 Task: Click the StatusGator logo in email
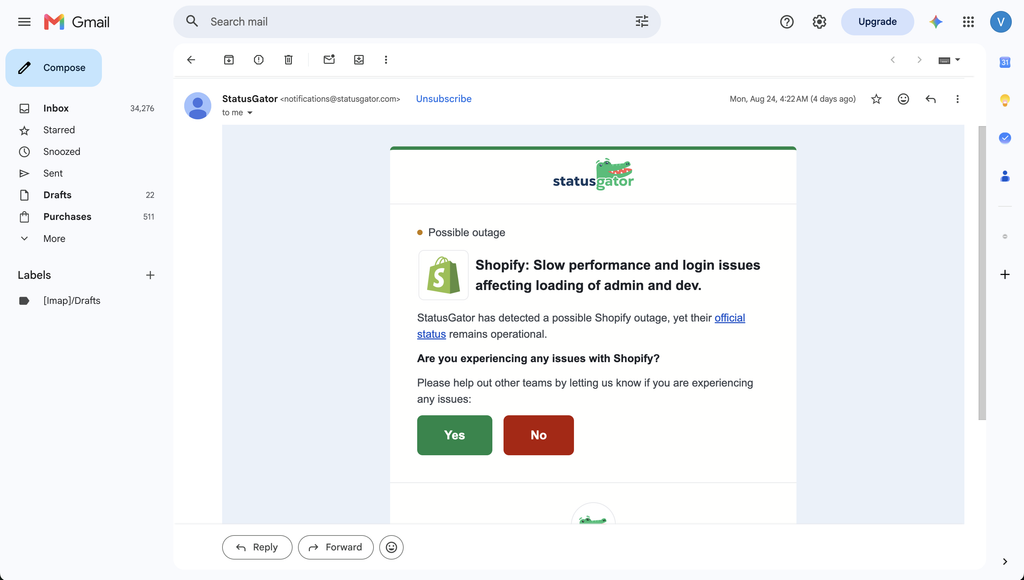pyautogui.click(x=593, y=174)
